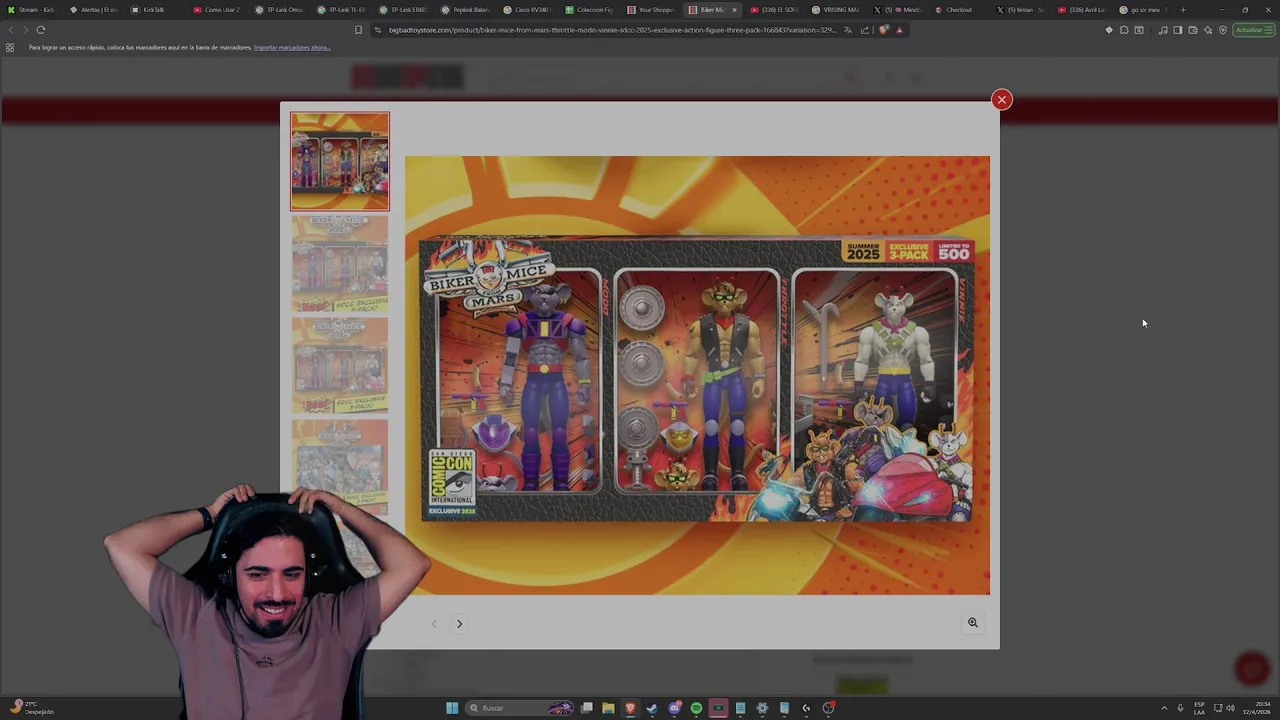Open a new browser tab with plus
Screen dimensions: 1280x720
pyautogui.click(x=1183, y=10)
